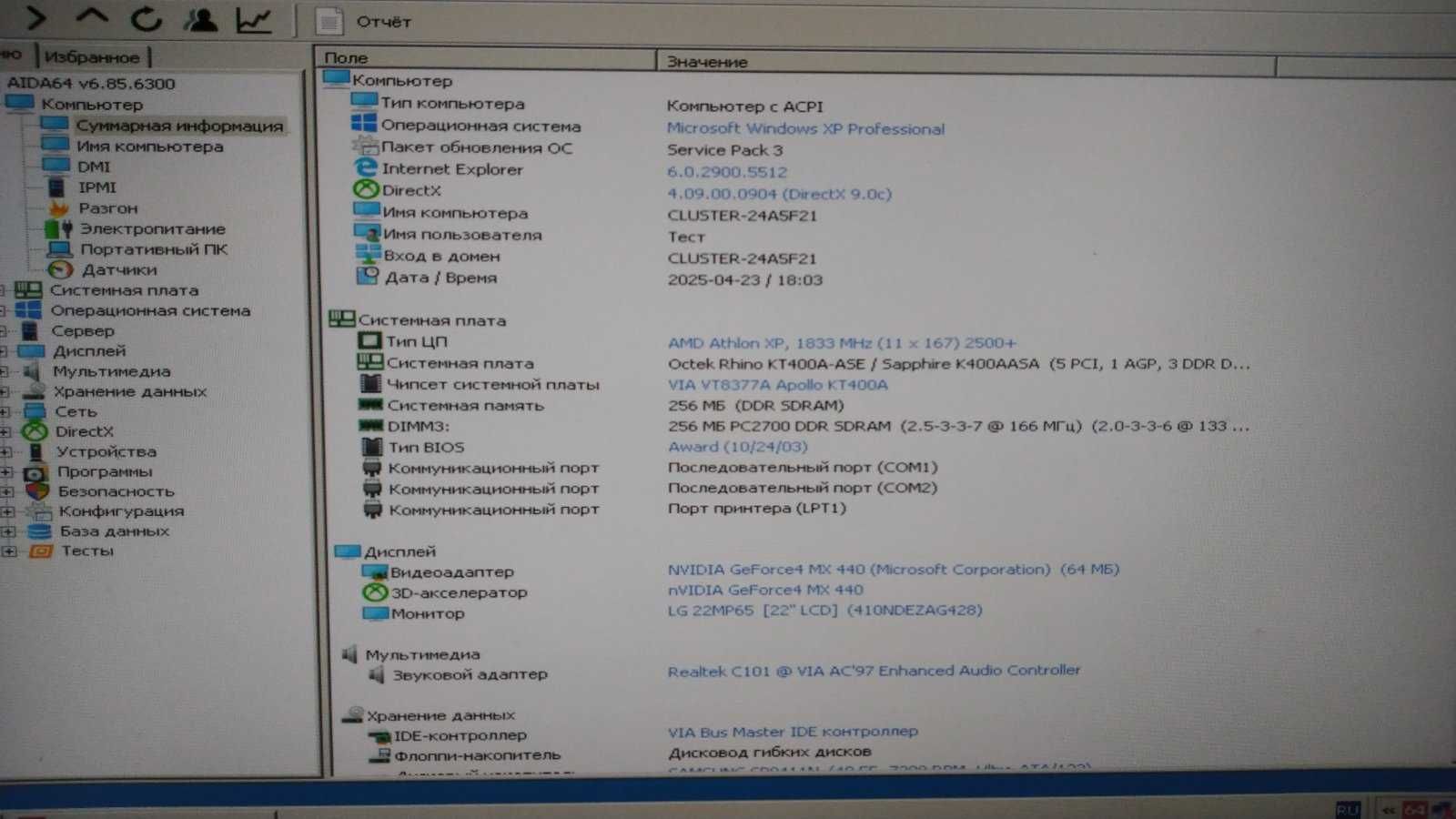Viewport: 1456px width, 819px height.
Task: Select the Системная память row
Action: click(x=465, y=406)
